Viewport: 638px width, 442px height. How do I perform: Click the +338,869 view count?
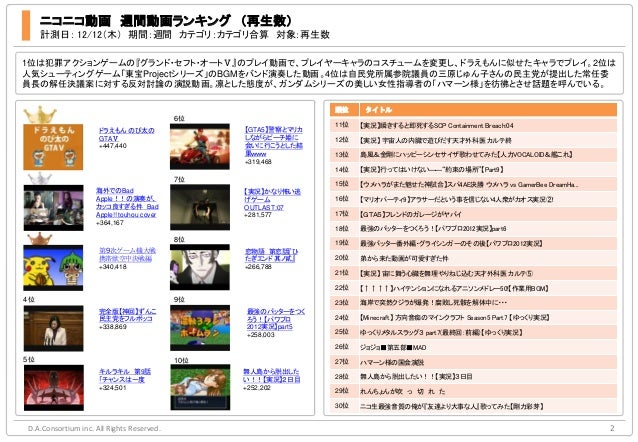click(113, 327)
